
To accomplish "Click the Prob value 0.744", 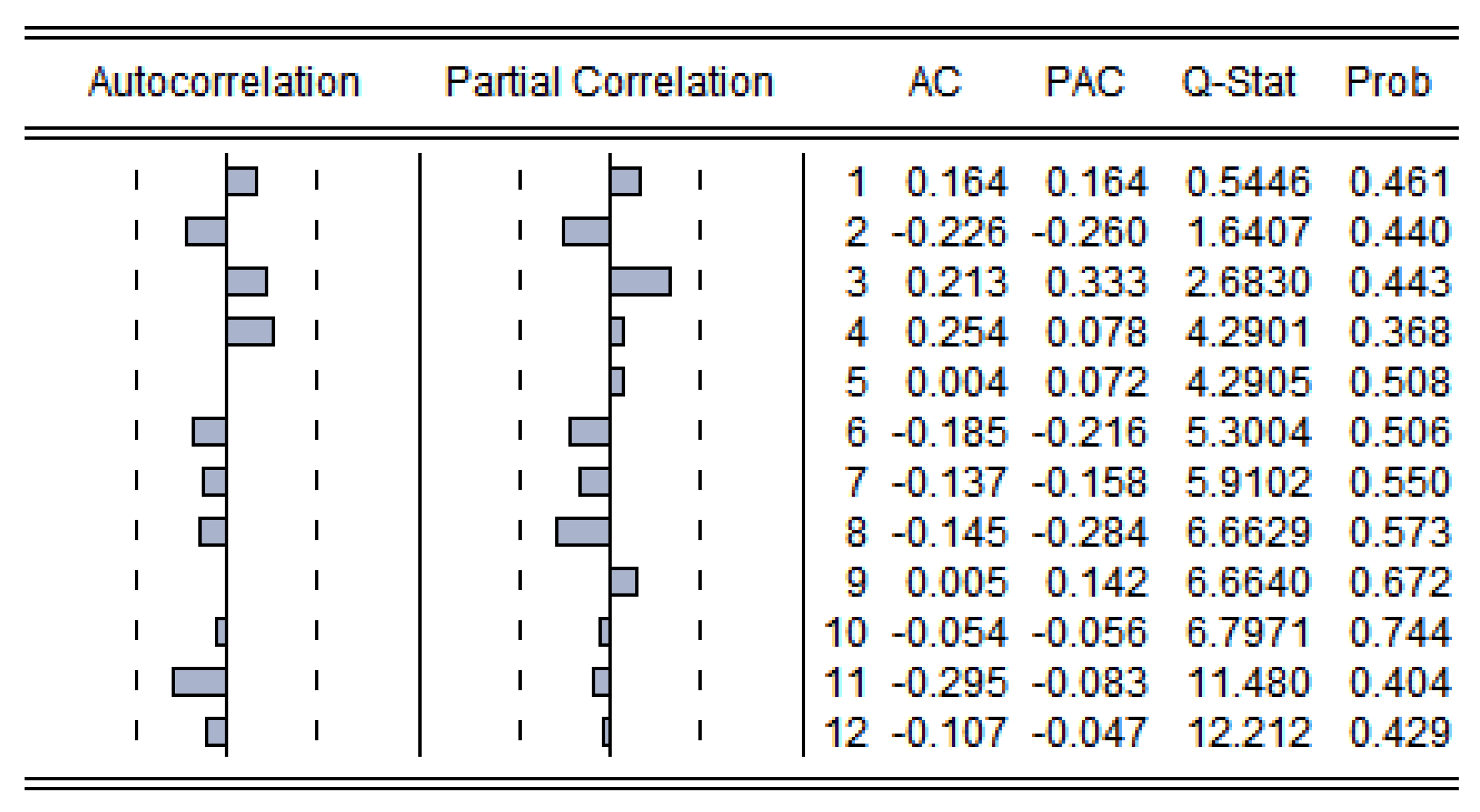I will click(1399, 632).
